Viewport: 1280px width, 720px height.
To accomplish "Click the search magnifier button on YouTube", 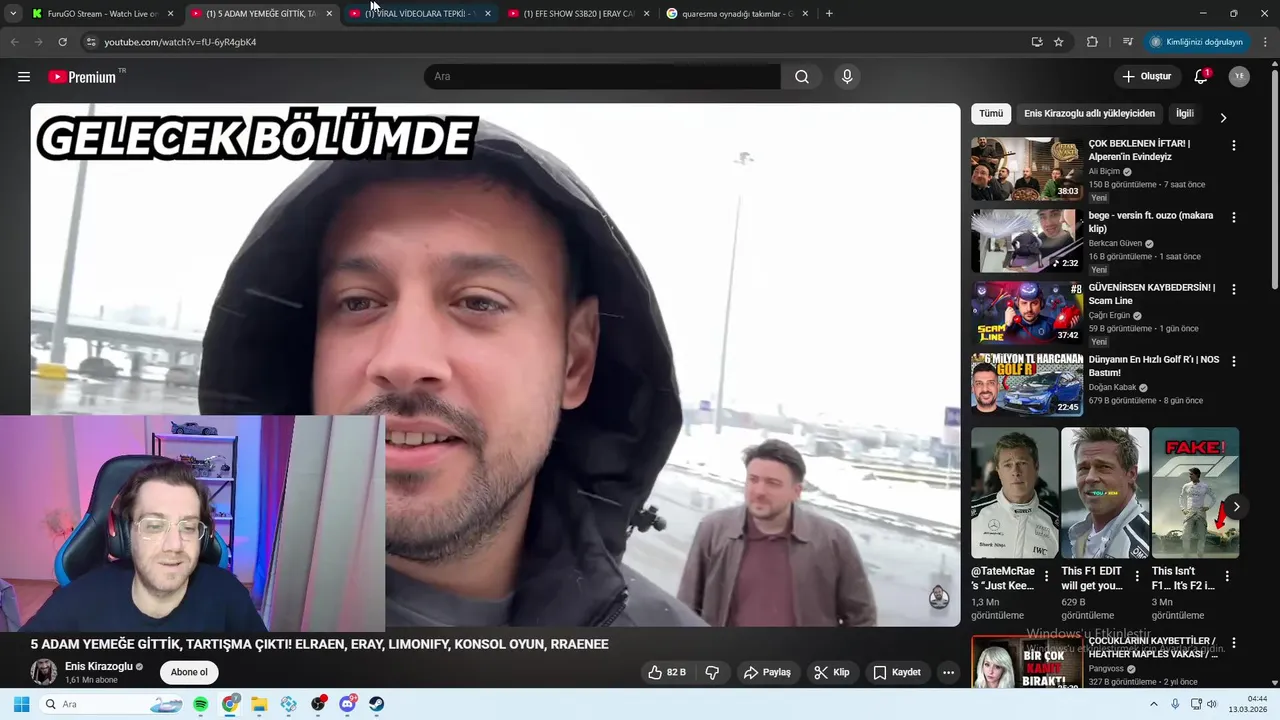I will coord(802,77).
